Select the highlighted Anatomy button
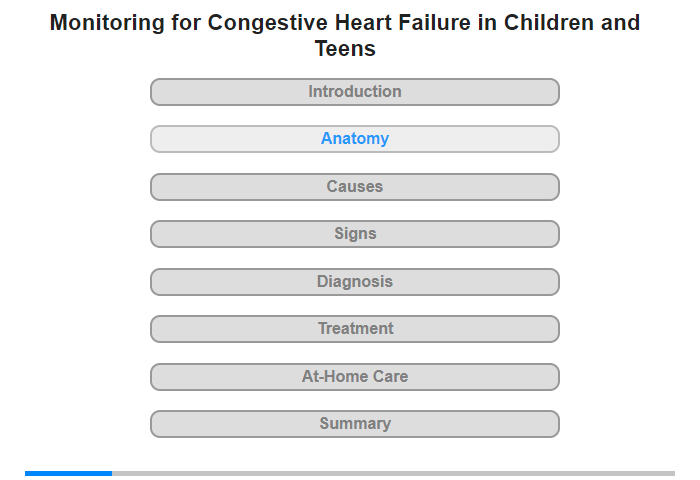The image size is (700, 480). 354,139
